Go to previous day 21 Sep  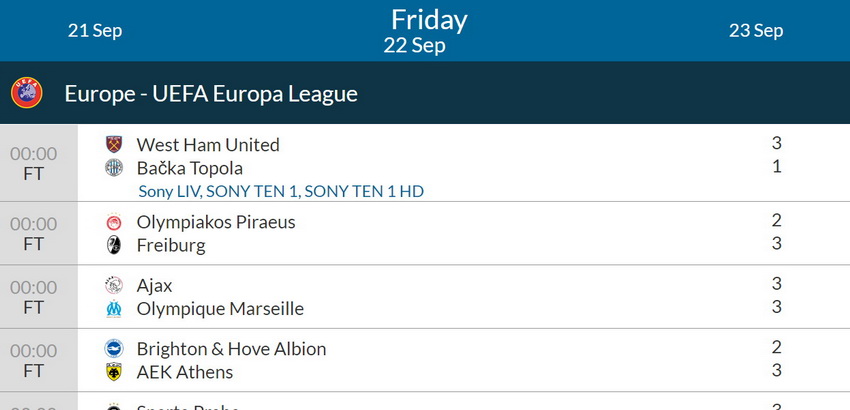click(95, 30)
